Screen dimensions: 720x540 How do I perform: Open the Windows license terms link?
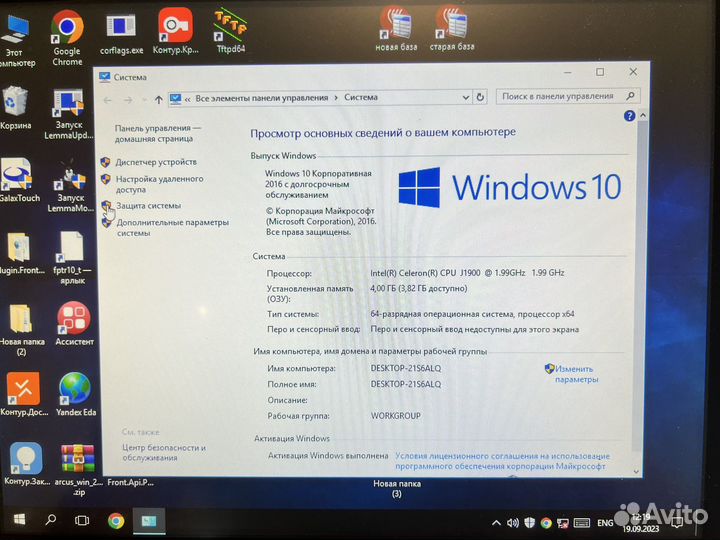pos(500,460)
